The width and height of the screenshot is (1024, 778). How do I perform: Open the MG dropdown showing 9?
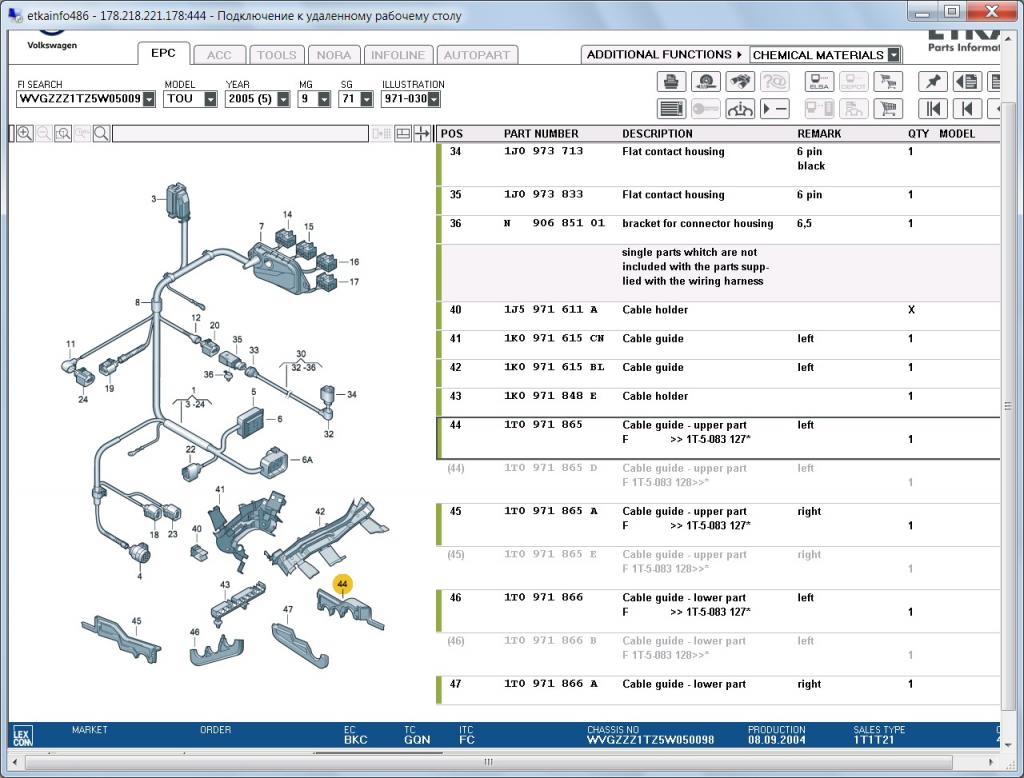tap(324, 99)
